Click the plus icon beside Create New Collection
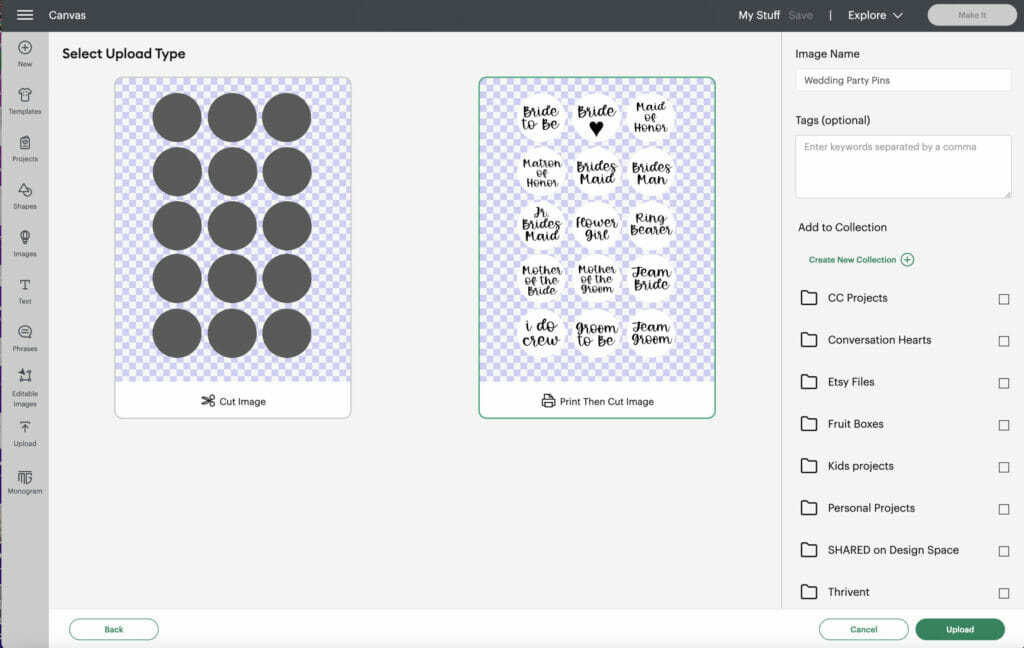The width and height of the screenshot is (1024, 648). [907, 259]
